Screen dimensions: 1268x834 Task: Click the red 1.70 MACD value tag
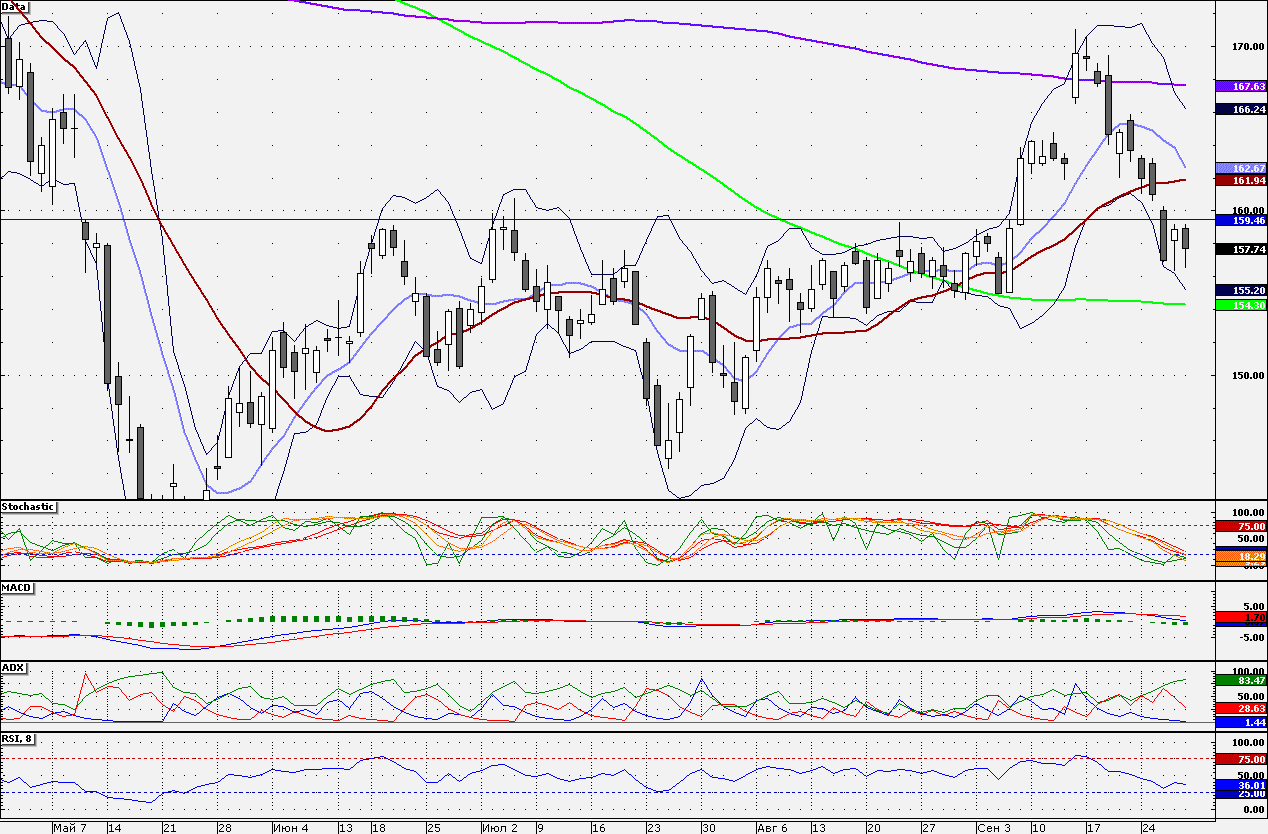(1241, 618)
